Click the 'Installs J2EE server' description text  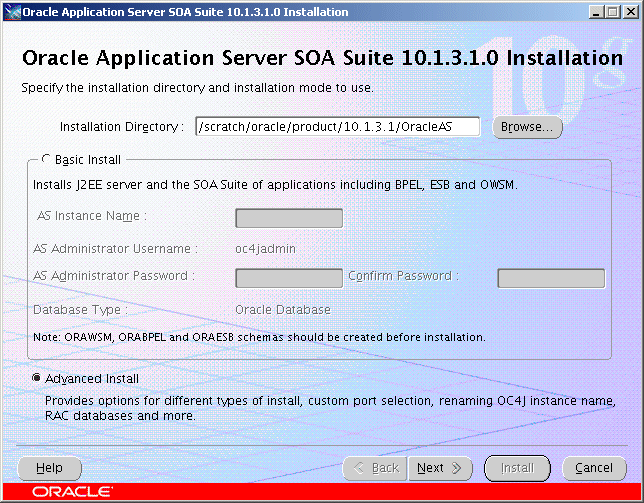coord(275,185)
